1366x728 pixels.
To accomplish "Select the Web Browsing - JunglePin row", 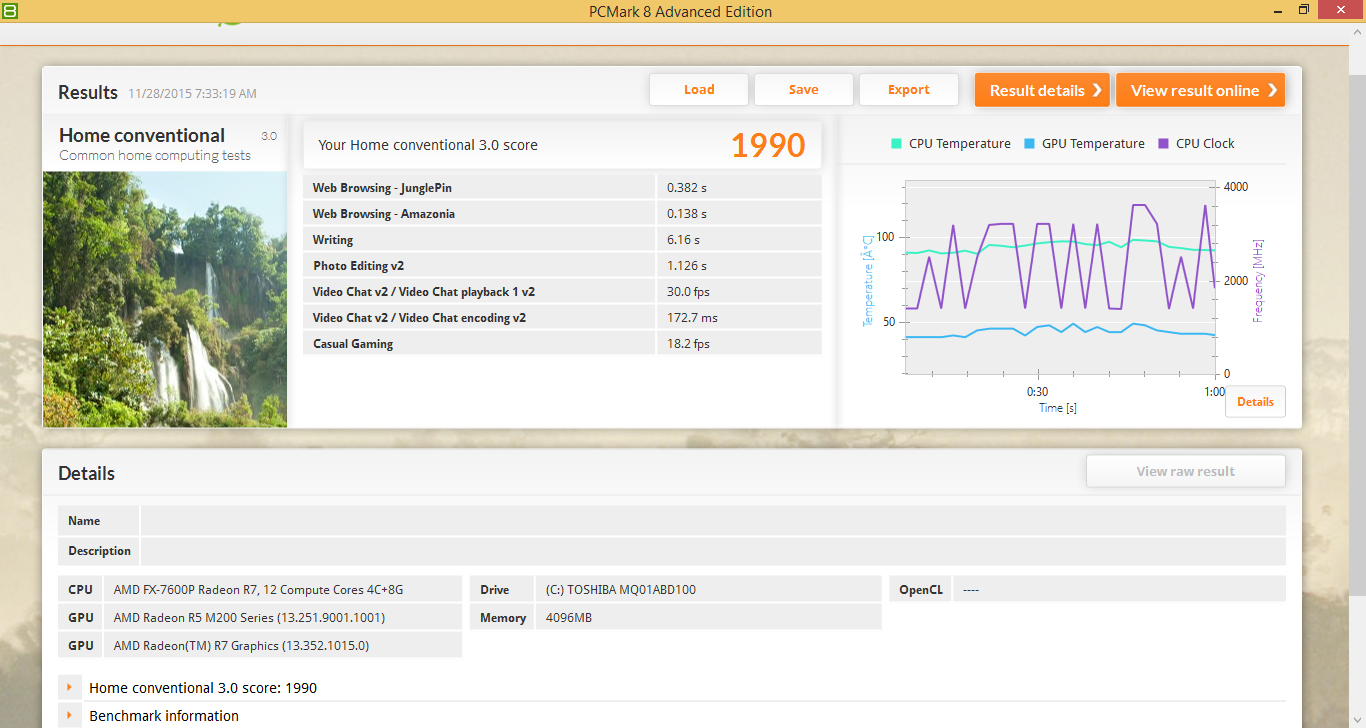I will pyautogui.click(x=562, y=188).
